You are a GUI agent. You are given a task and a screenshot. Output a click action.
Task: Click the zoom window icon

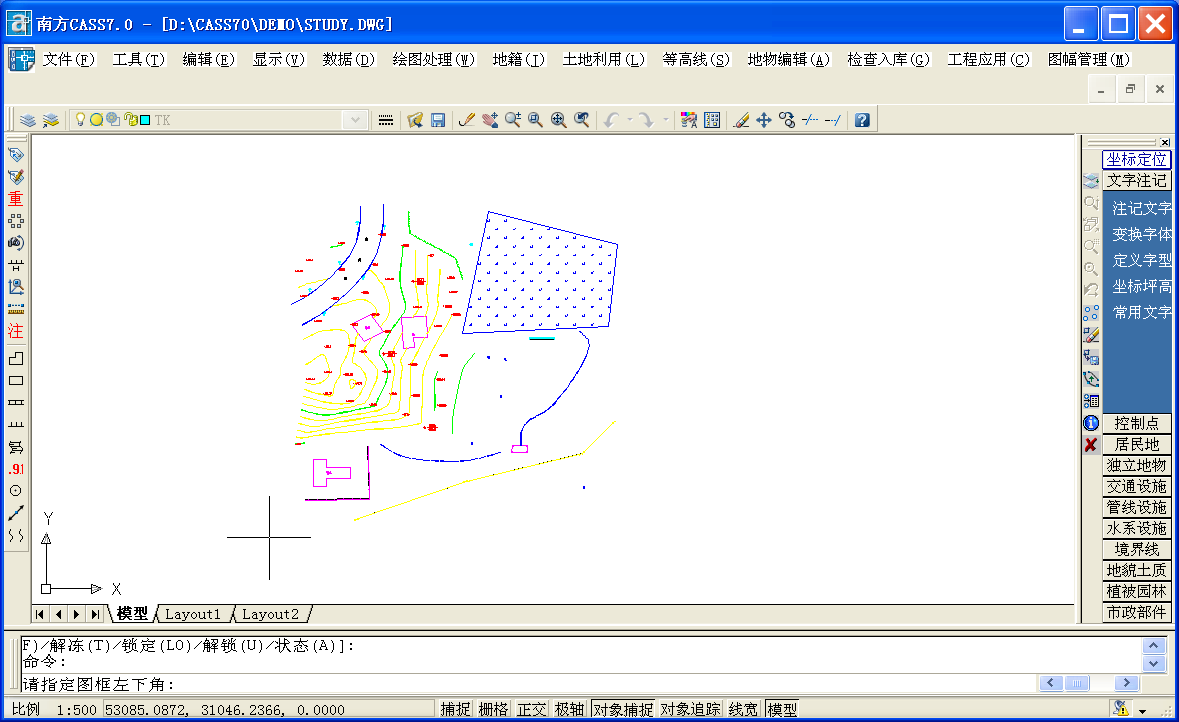535,120
